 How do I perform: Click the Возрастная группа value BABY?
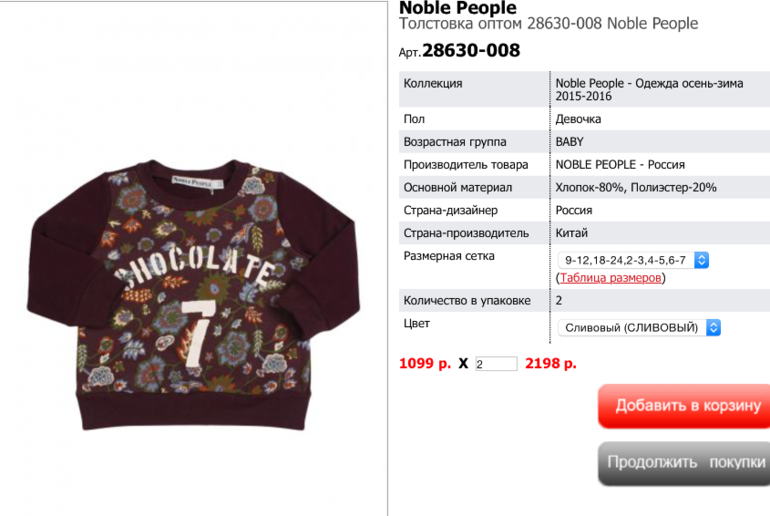click(x=570, y=142)
